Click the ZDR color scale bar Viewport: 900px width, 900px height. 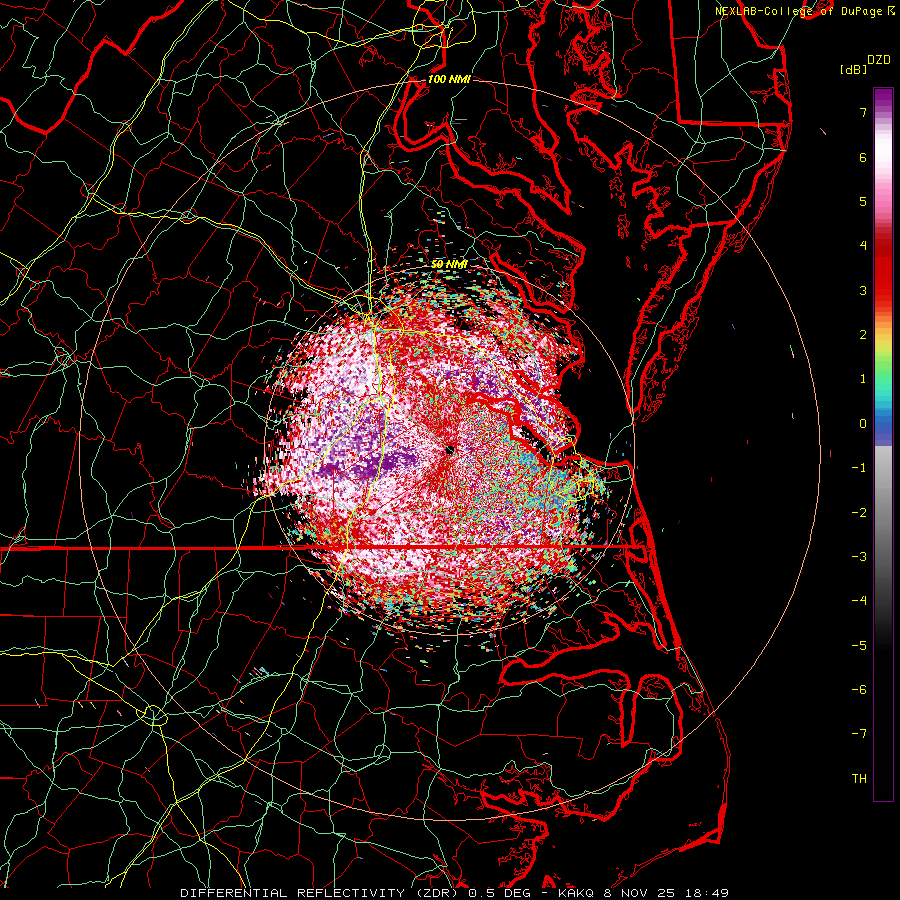coord(883,444)
